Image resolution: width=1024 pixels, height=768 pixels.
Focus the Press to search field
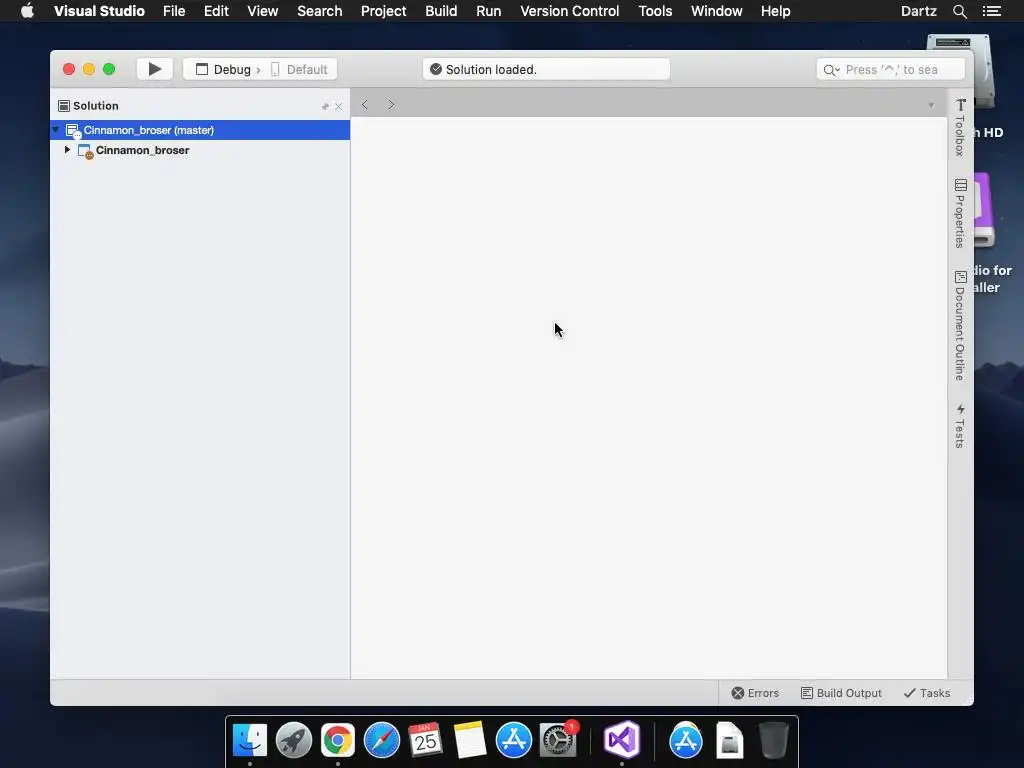point(891,69)
